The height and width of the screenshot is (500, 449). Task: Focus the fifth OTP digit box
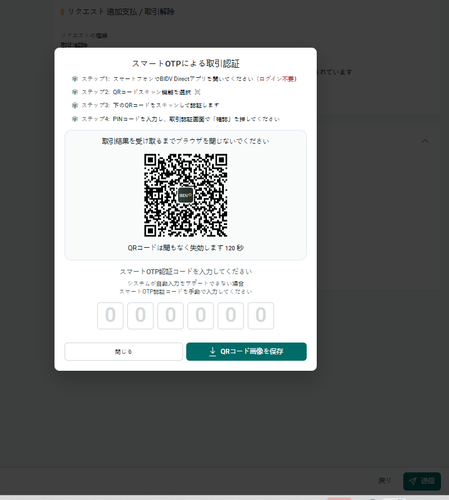[231, 315]
